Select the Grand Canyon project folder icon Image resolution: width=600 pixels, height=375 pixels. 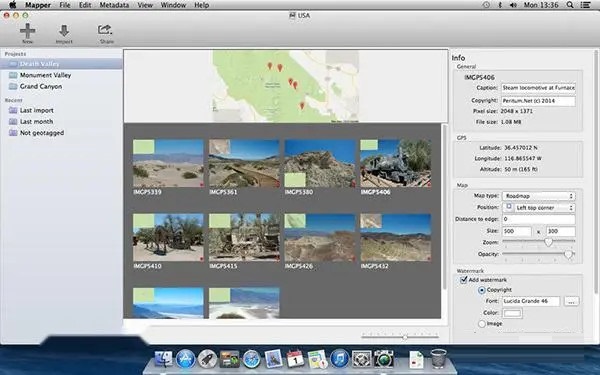[x=13, y=86]
